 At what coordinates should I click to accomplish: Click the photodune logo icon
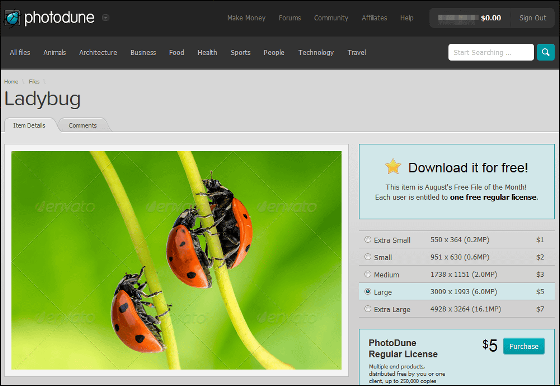click(12, 17)
